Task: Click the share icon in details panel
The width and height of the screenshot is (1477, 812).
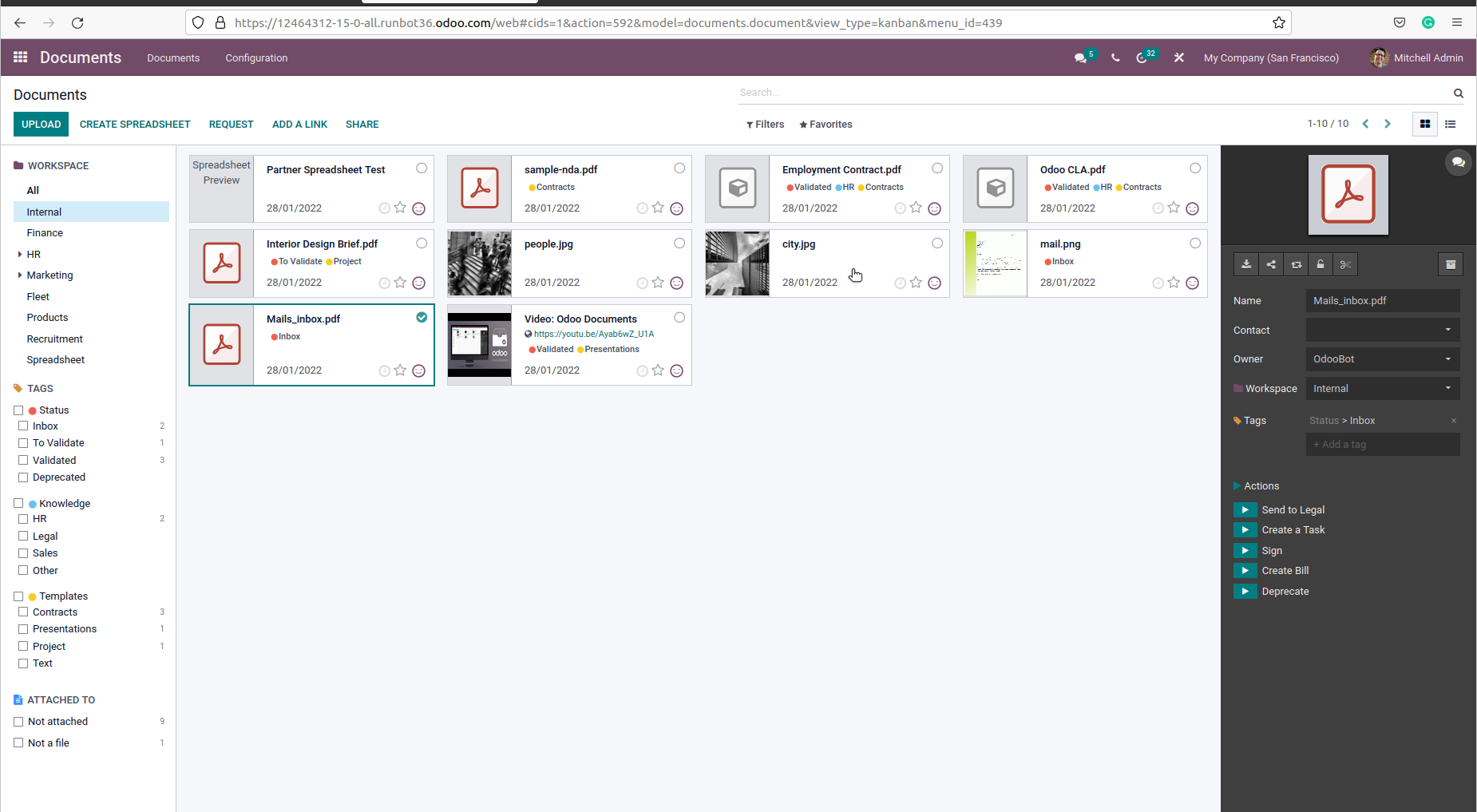Action: tap(1271, 264)
